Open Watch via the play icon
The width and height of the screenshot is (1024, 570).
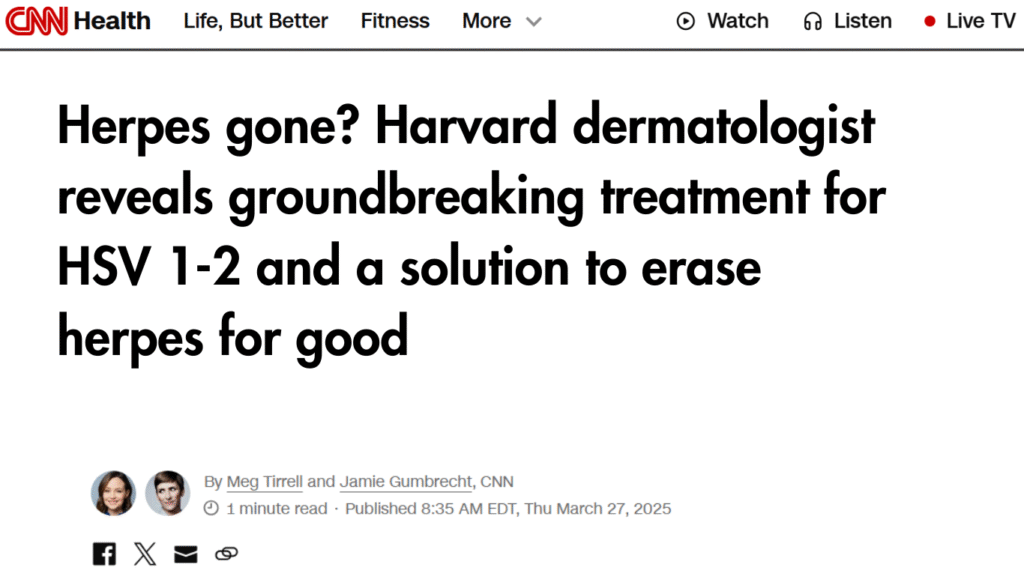click(686, 21)
